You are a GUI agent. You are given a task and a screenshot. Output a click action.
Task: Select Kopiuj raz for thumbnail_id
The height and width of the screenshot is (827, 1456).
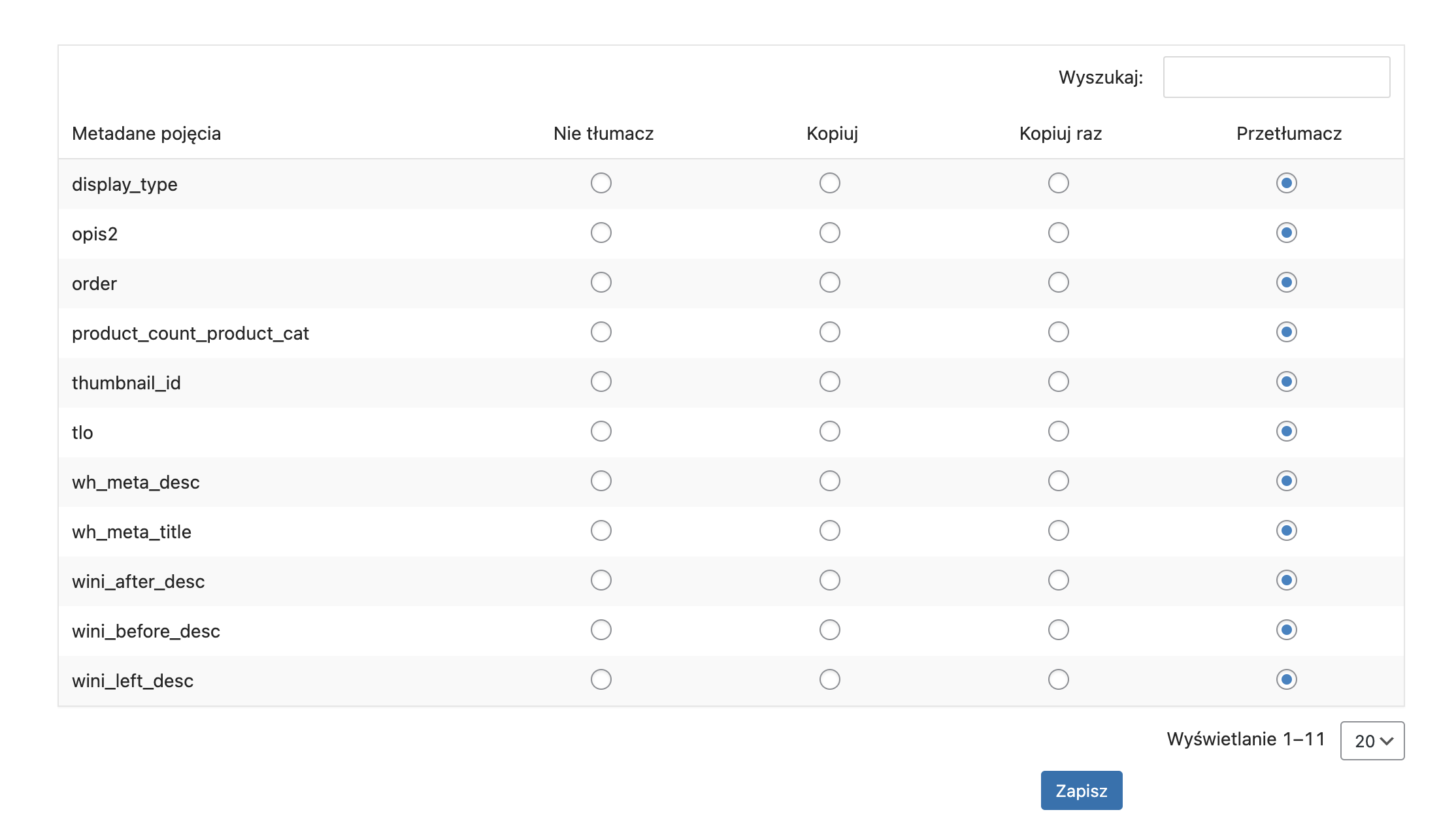coord(1059,381)
